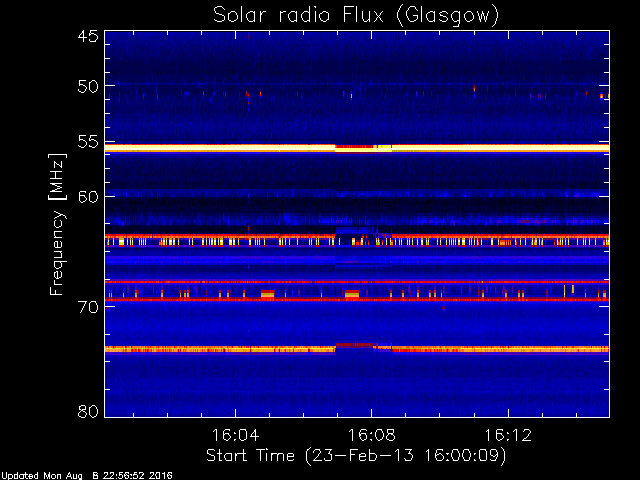640x480 pixels.
Task: Click the 60 frequency tick label
Action: coord(88,197)
